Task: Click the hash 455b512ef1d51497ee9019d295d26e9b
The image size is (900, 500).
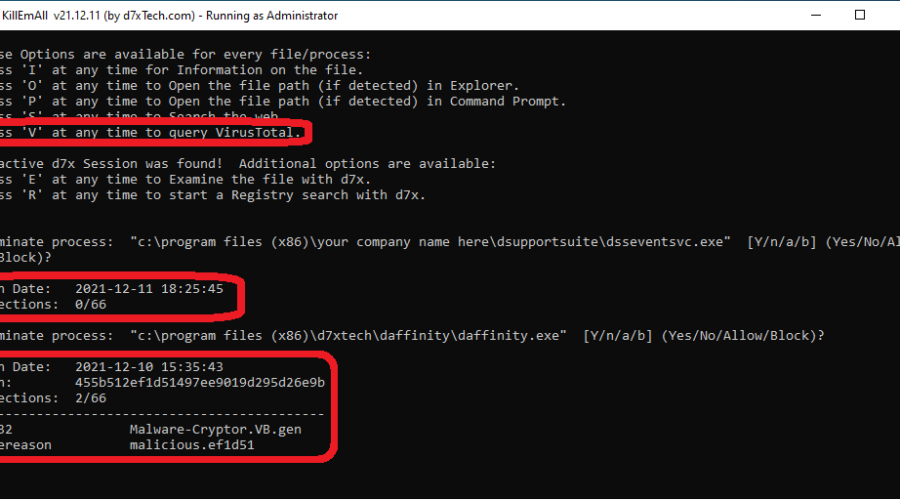Action: 200,382
